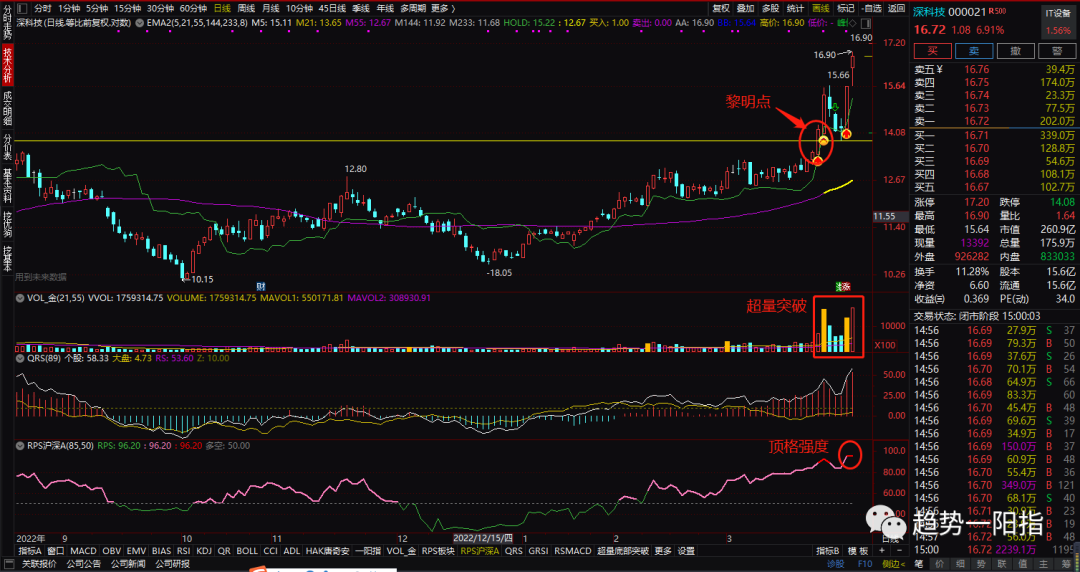Click the blue 卖 sell button
The image size is (1080, 572).
pyautogui.click(x=974, y=51)
